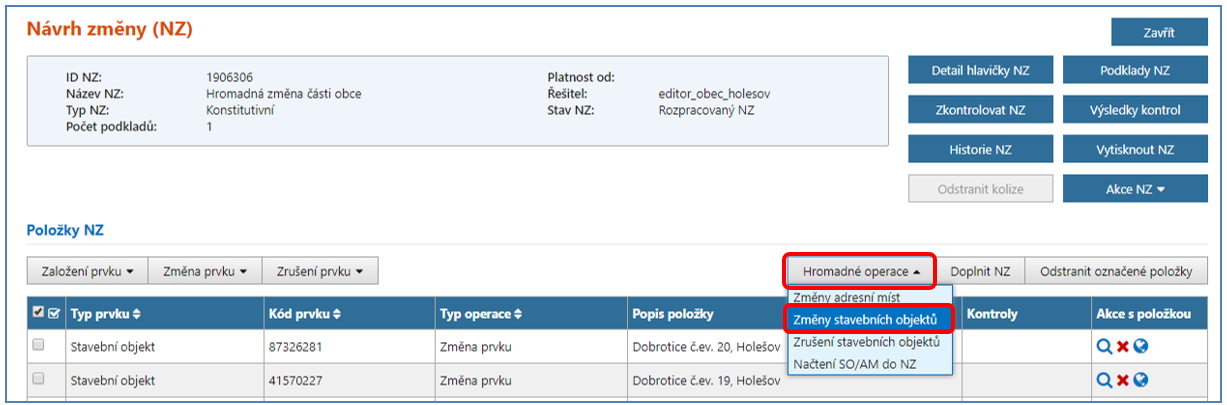The image size is (1227, 405).
Task: Click globe map icon for row 87326281
Action: click(x=1141, y=346)
